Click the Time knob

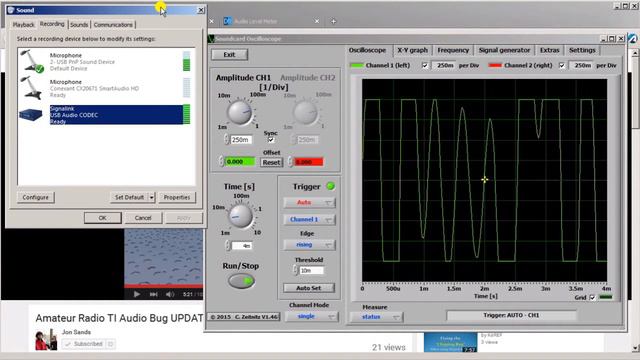[x=241, y=216]
